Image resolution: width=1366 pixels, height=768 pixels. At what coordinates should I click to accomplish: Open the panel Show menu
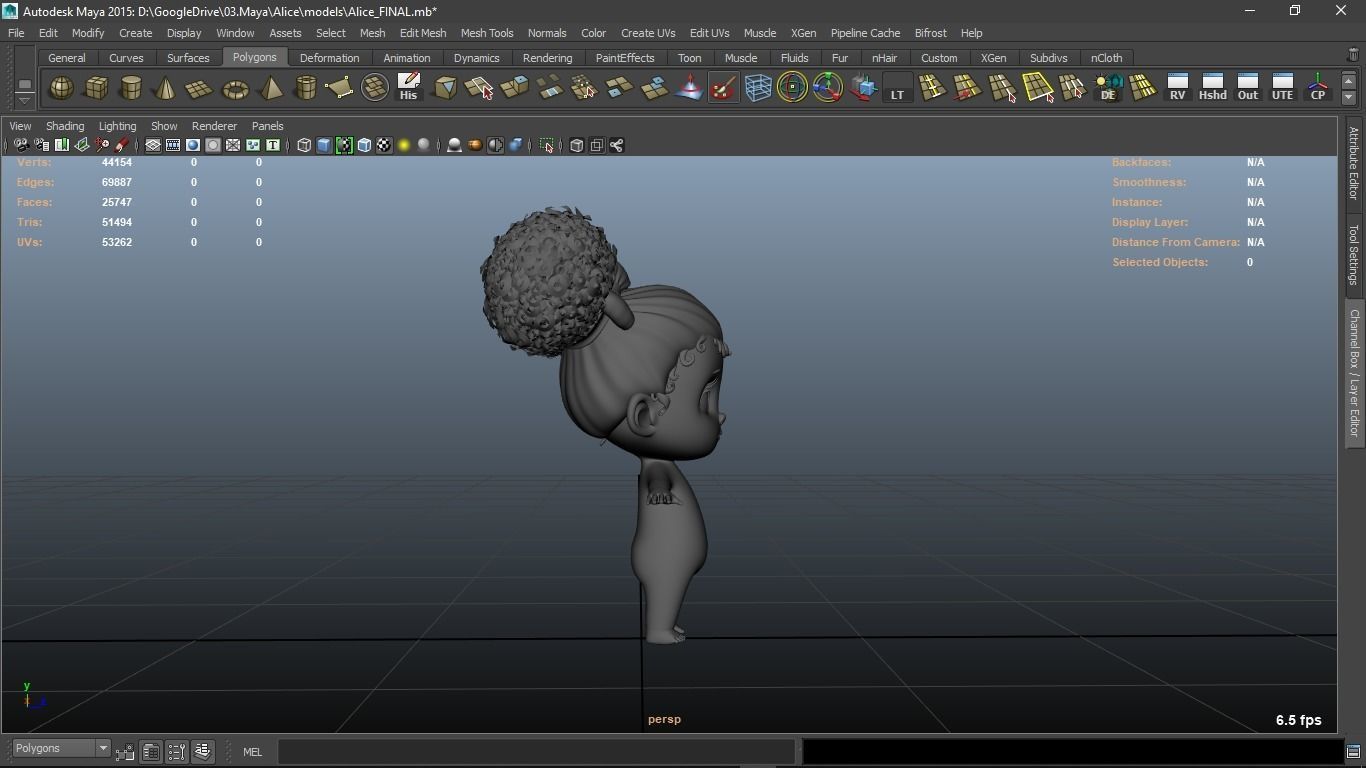pyautogui.click(x=164, y=126)
